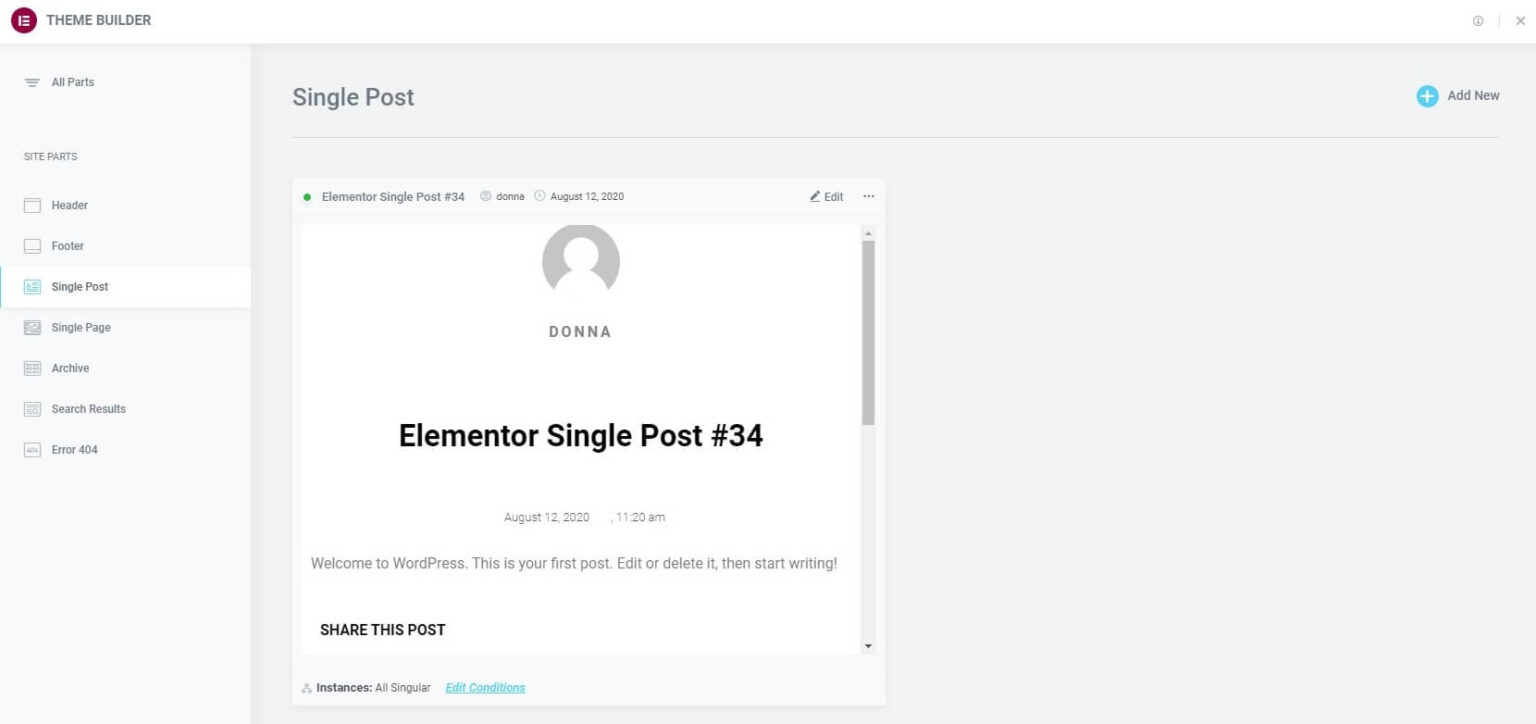1536x724 pixels.
Task: Click the green published status dot
Action: coord(306,196)
